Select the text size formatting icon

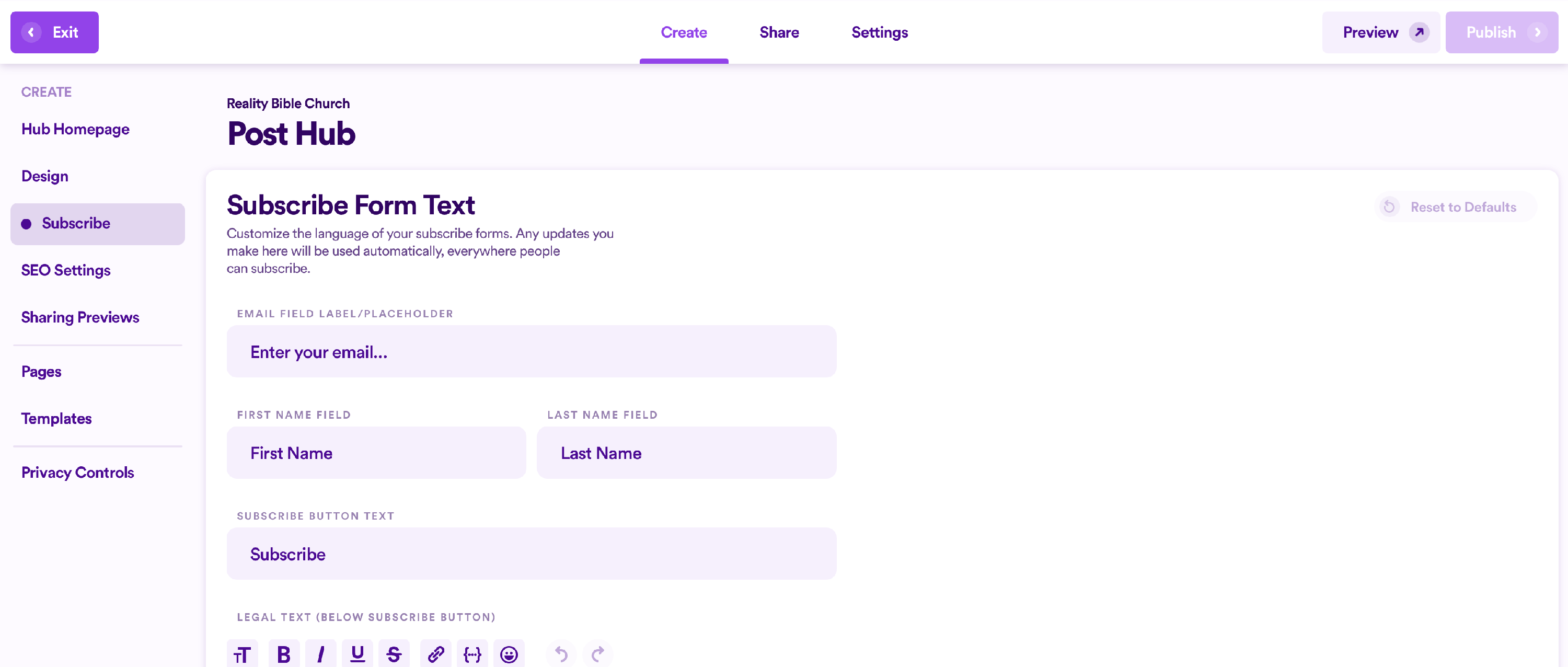pyautogui.click(x=243, y=654)
